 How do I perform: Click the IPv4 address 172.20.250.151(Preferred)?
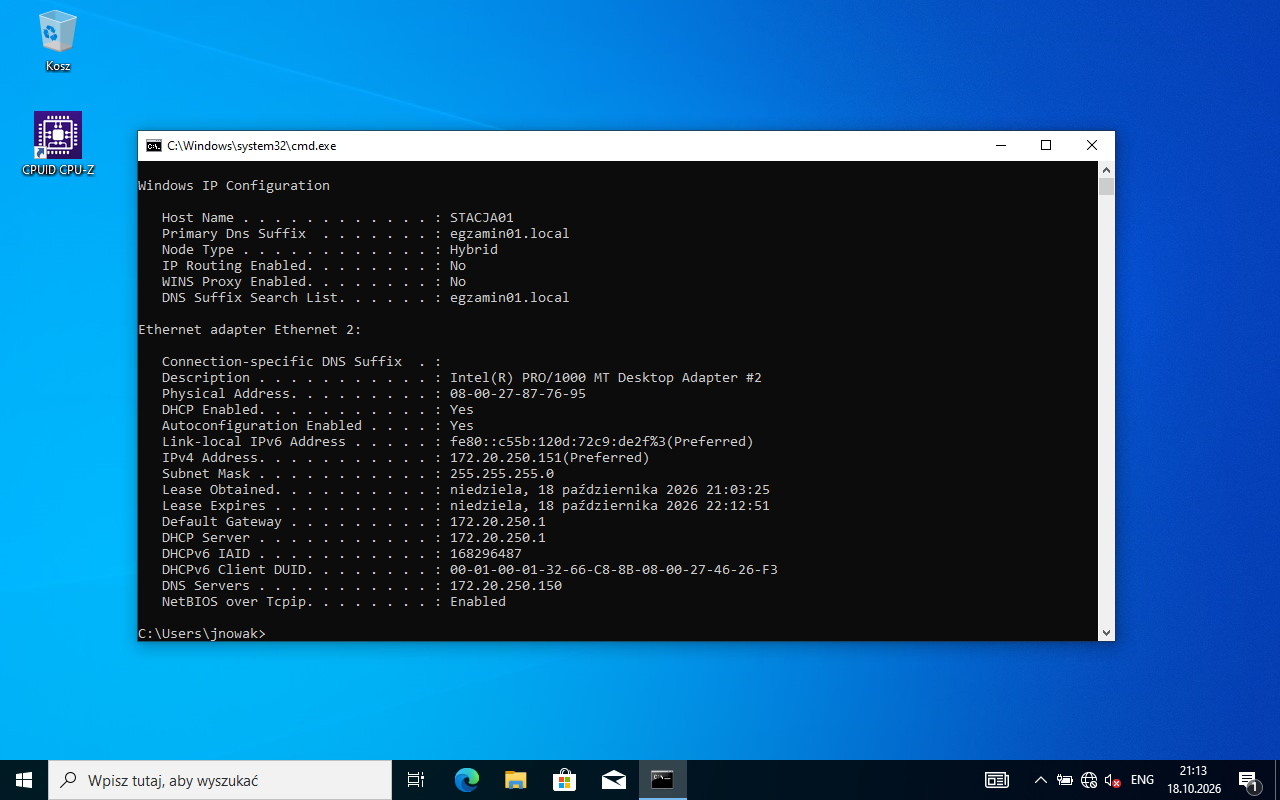coord(550,458)
